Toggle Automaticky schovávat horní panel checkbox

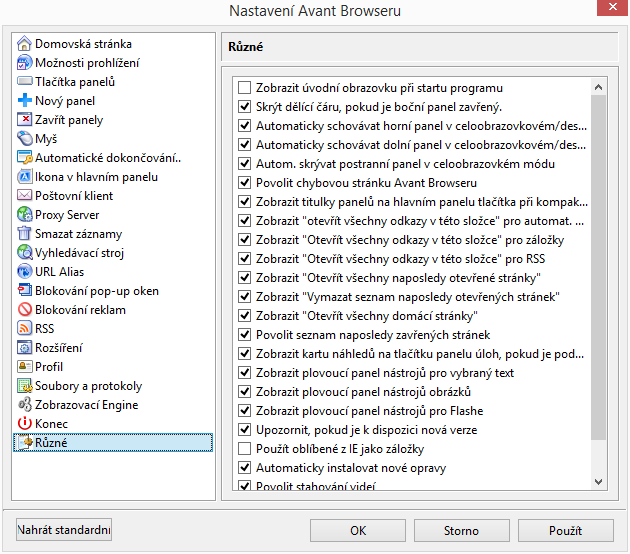pos(244,125)
